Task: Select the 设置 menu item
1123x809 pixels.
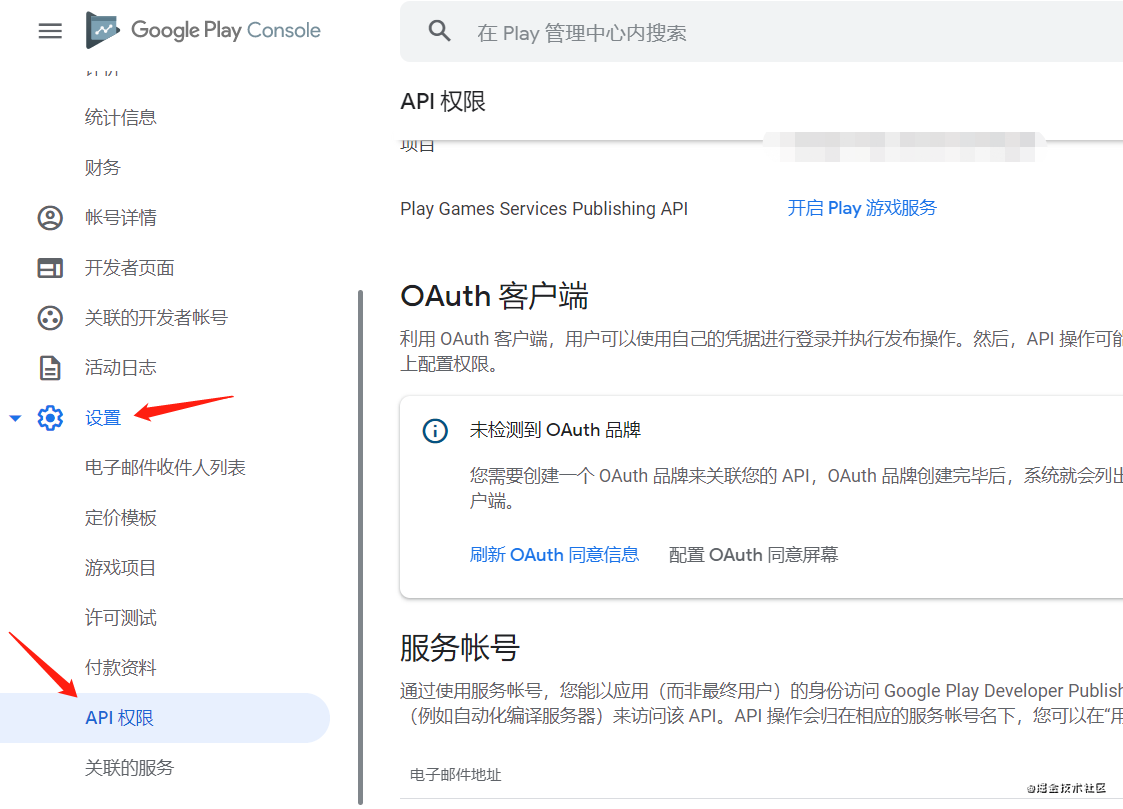Action: [103, 418]
